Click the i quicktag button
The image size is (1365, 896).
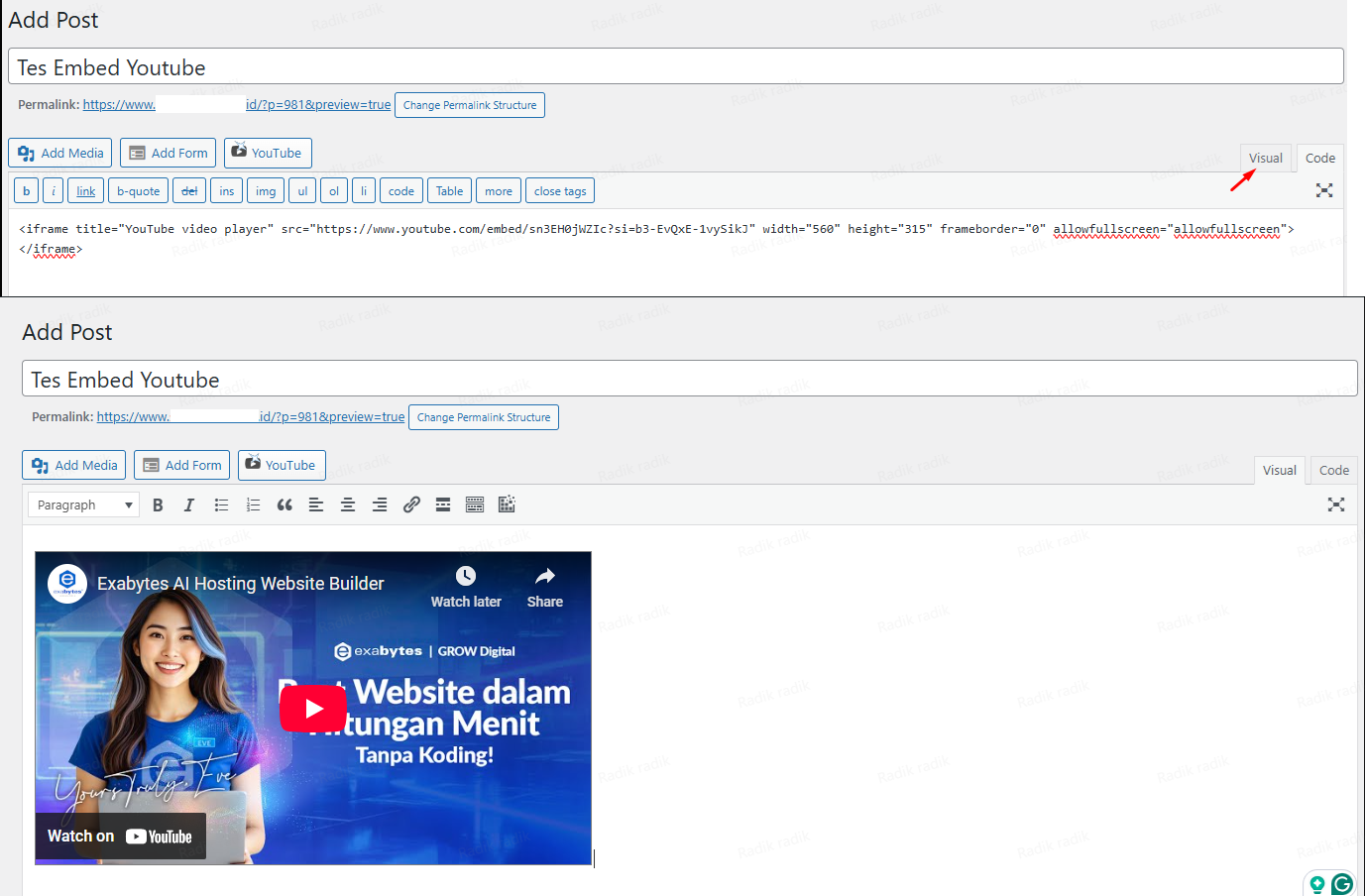pos(54,191)
